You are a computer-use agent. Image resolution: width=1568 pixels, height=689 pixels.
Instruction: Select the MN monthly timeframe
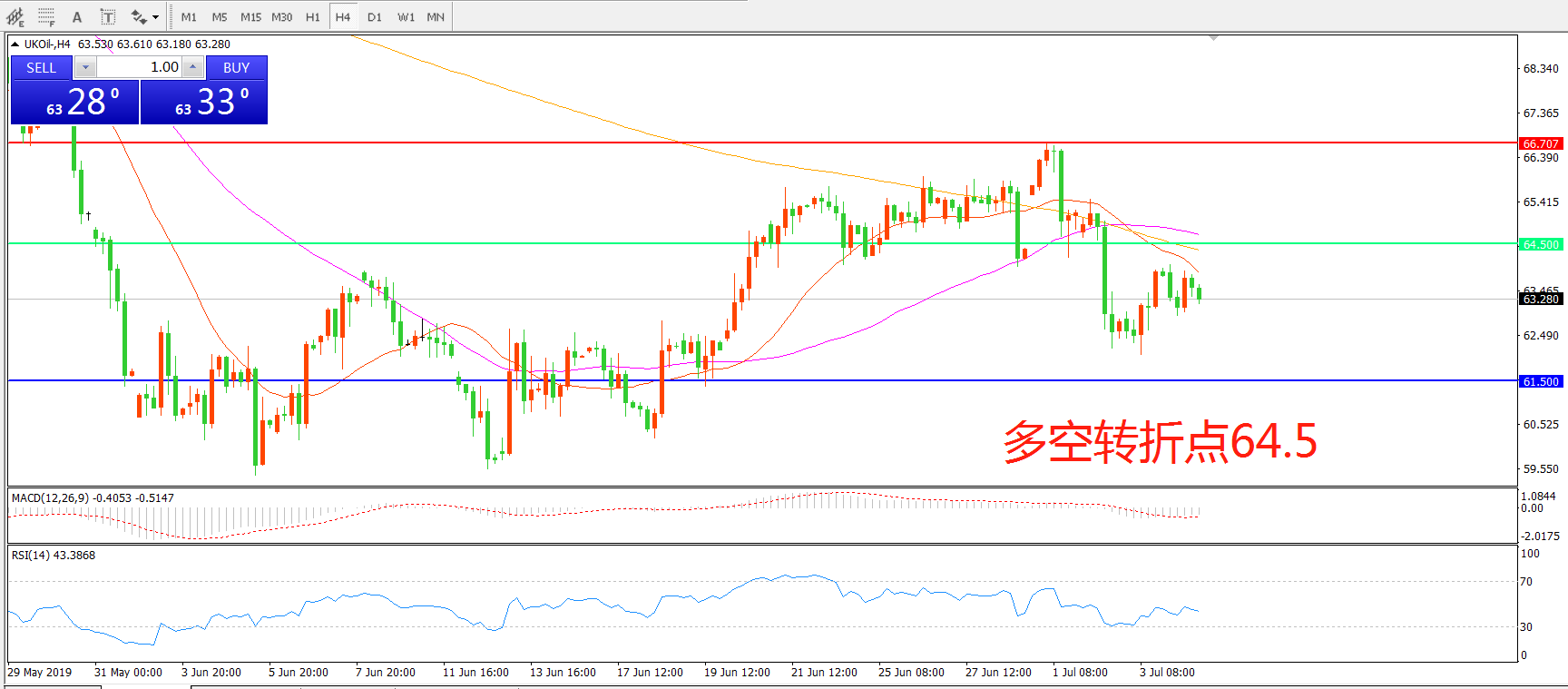pyautogui.click(x=436, y=16)
